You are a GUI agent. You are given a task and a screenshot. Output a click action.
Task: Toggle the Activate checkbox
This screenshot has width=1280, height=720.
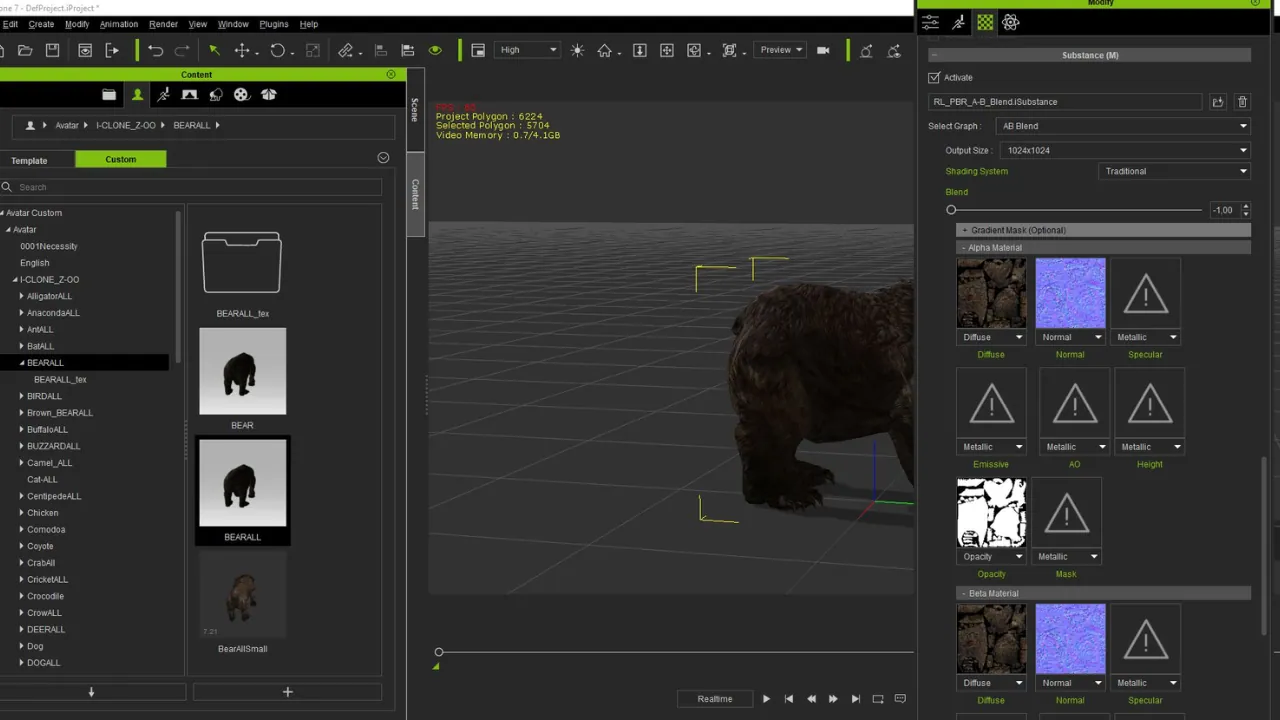point(934,77)
